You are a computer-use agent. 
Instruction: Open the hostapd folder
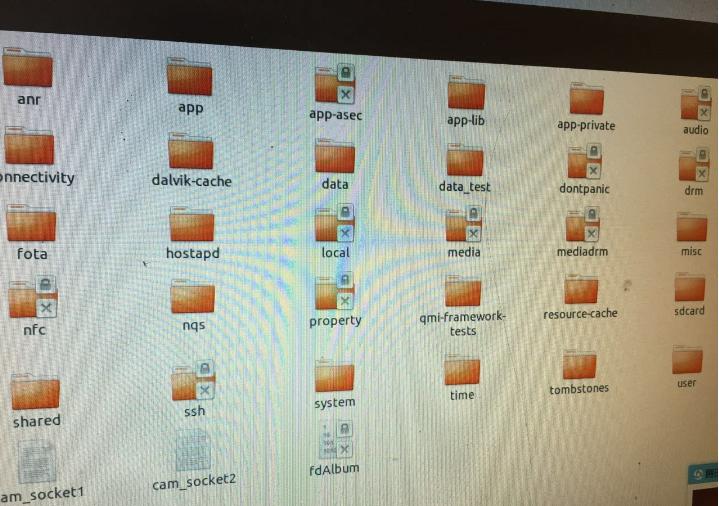click(x=192, y=225)
